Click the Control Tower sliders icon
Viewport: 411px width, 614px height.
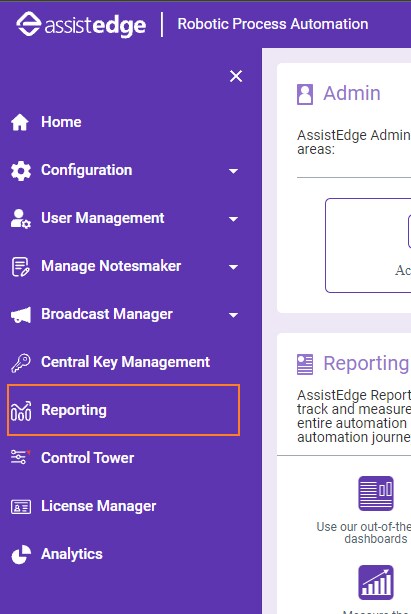point(20,457)
